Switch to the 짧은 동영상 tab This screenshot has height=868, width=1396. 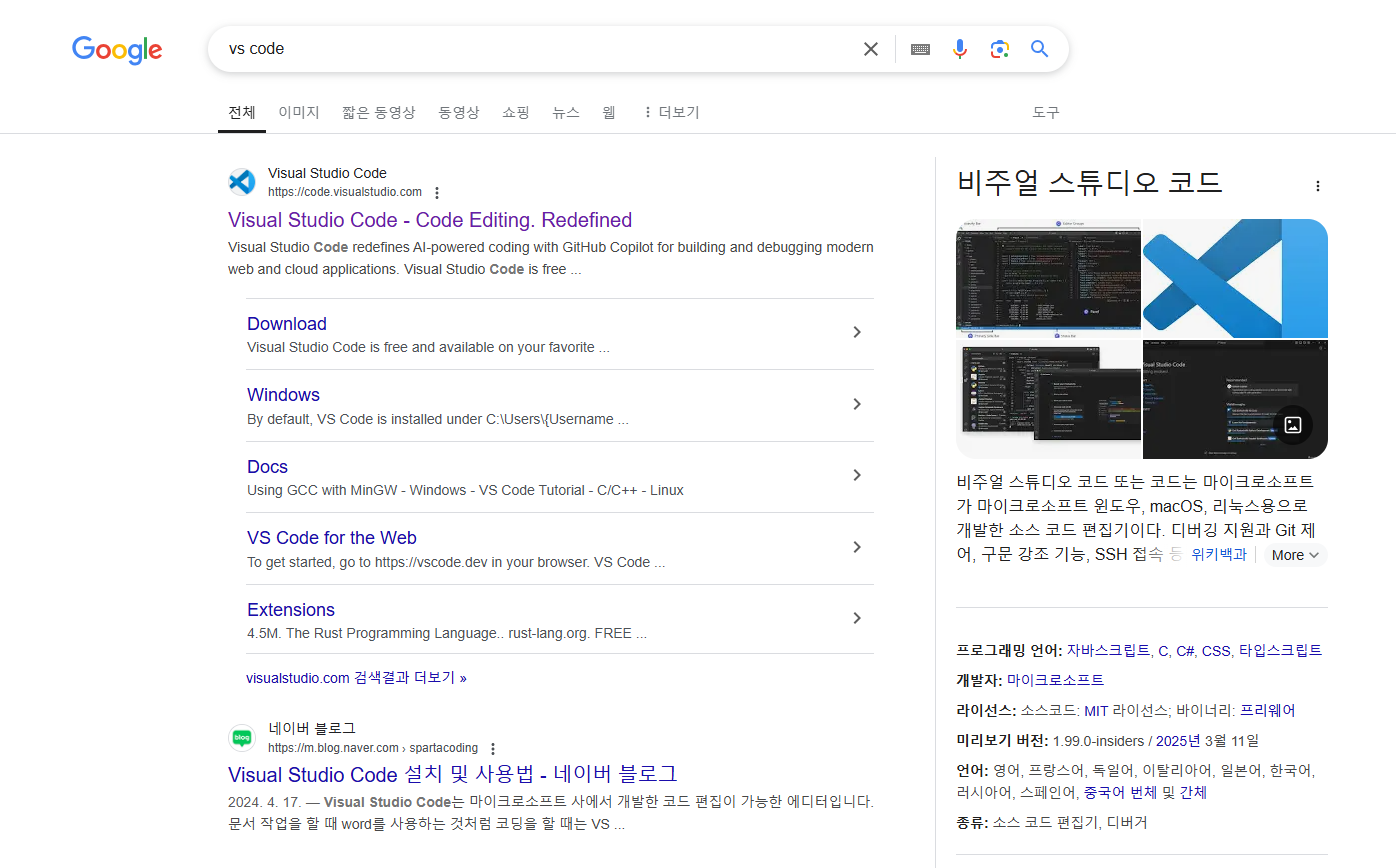point(379,112)
